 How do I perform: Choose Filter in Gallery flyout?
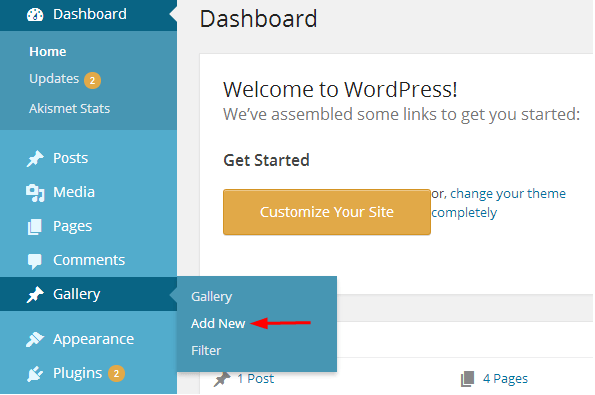[206, 351]
